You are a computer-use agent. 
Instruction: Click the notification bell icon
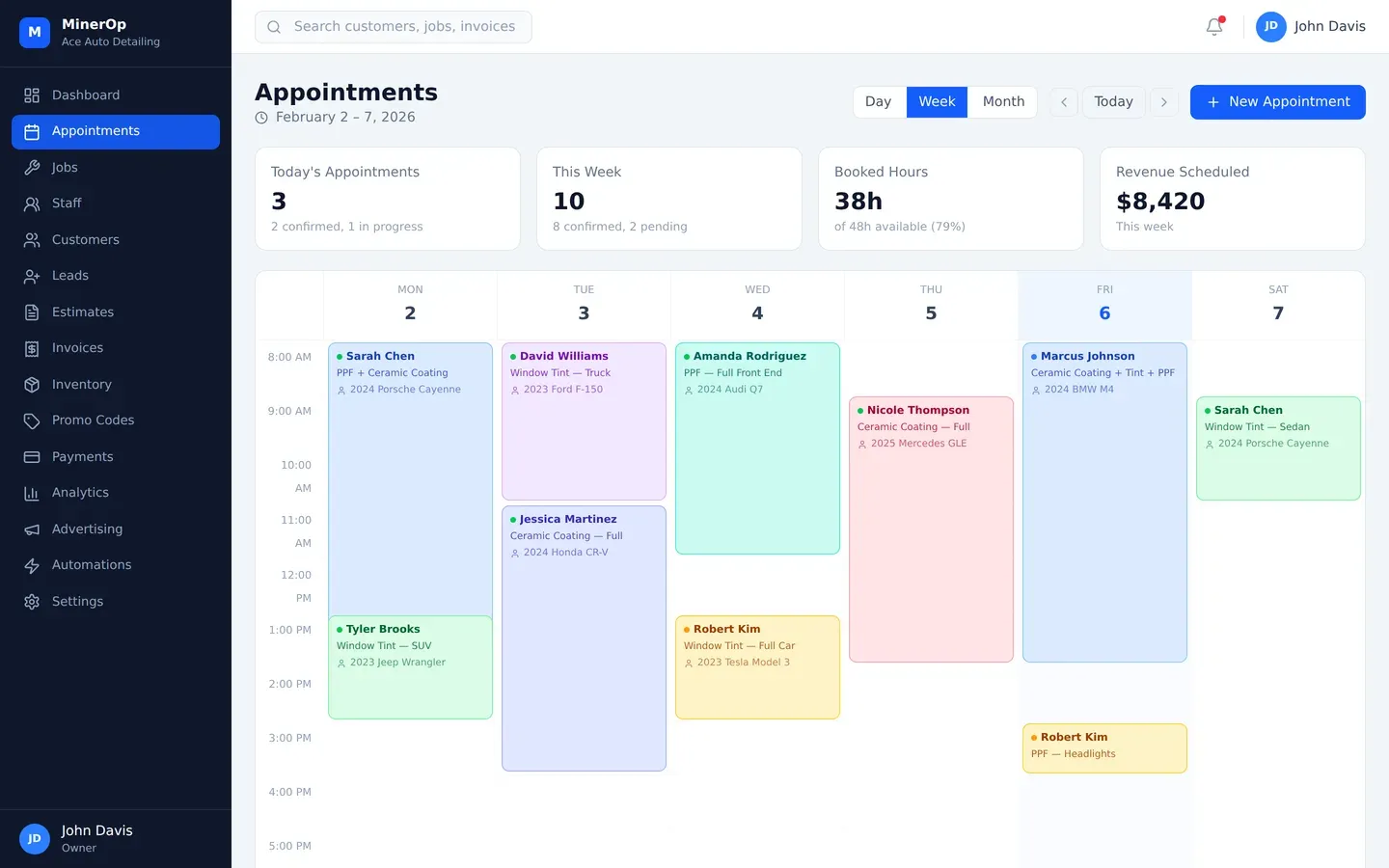[1214, 27]
